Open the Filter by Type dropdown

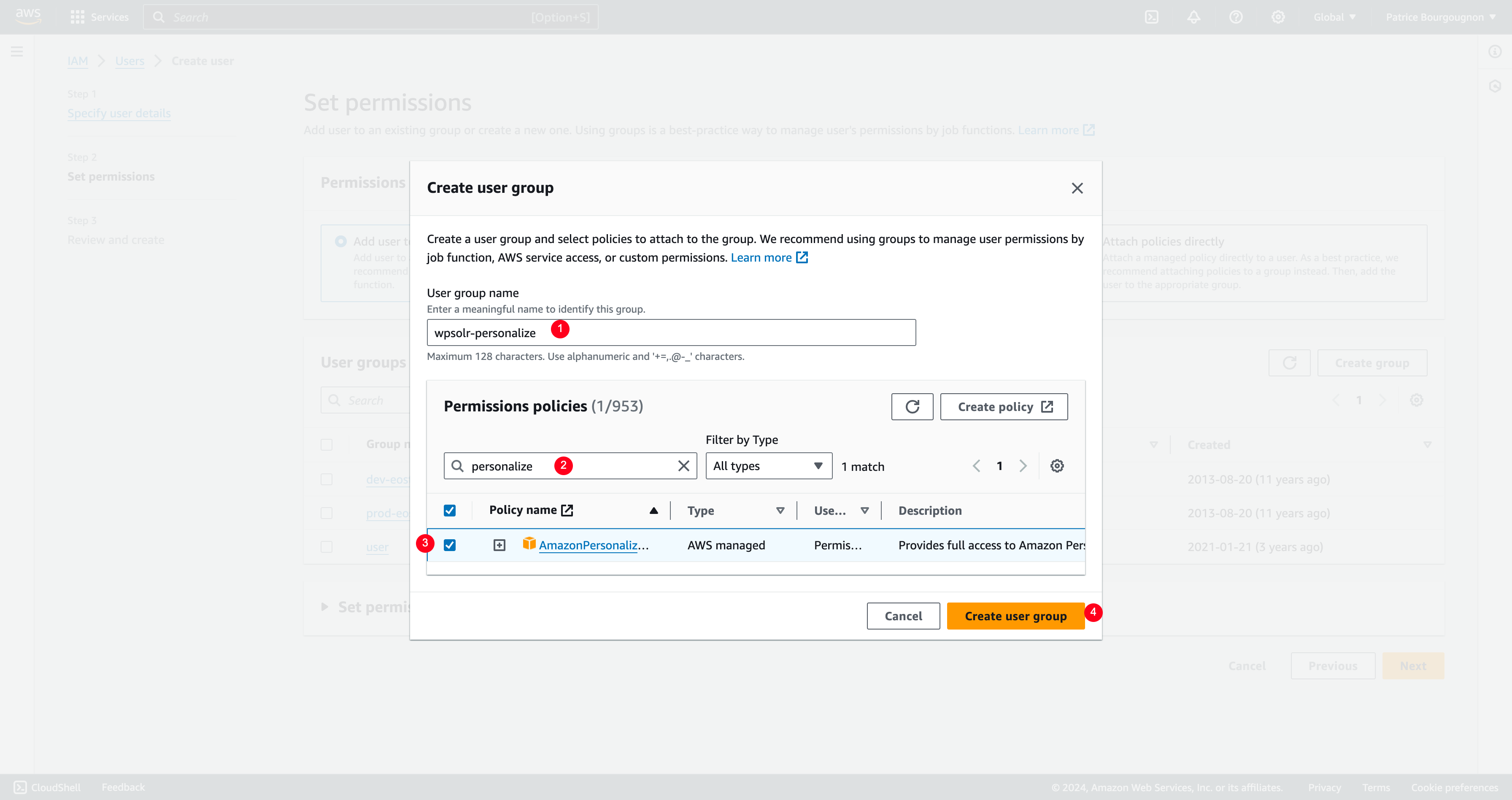(769, 466)
